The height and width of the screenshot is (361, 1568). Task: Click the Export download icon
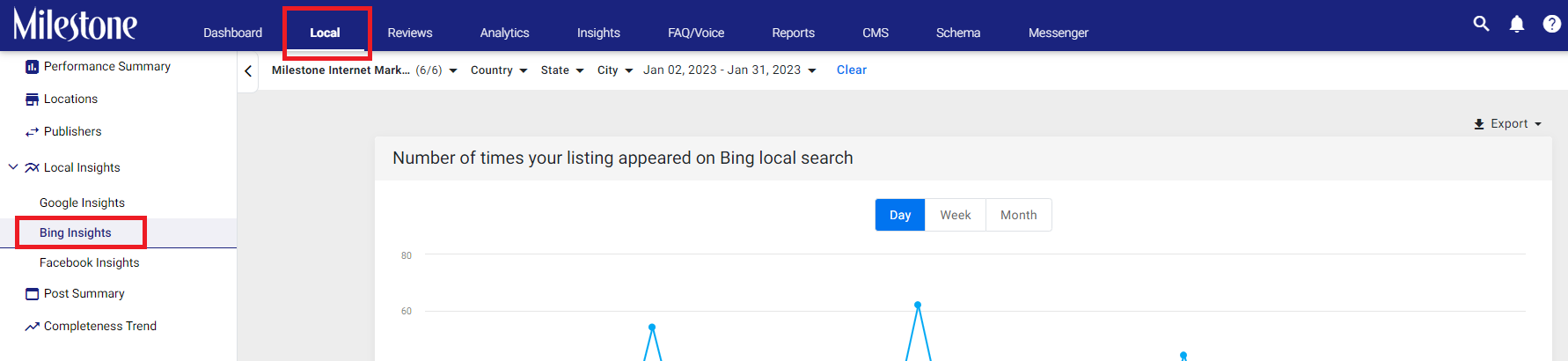[1479, 124]
